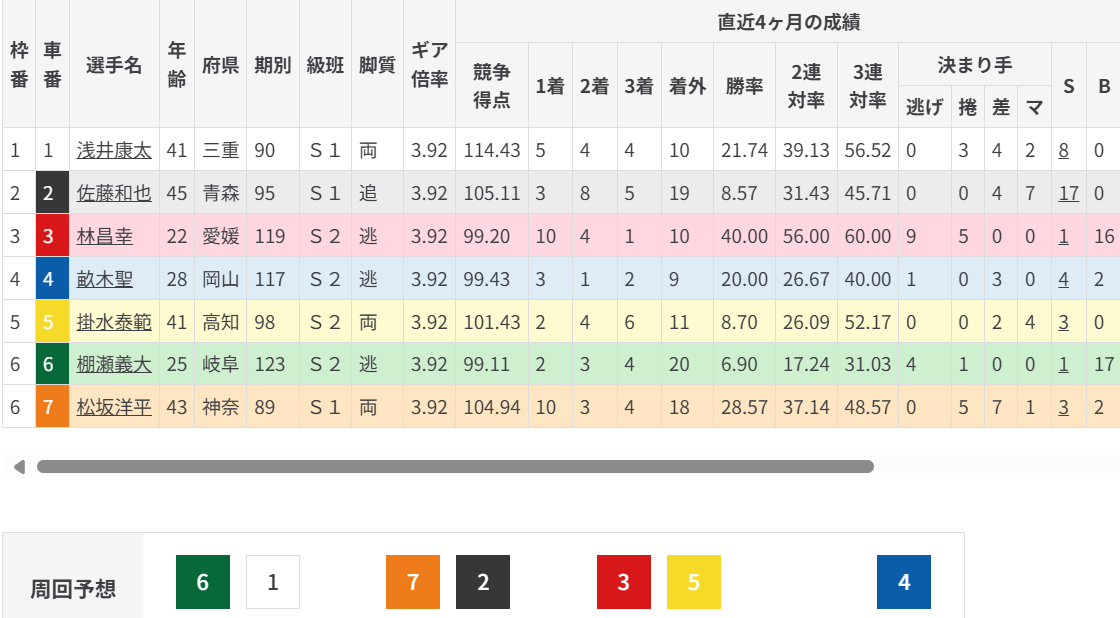Click the orange 7 badge in 周回予想 lineup
The image size is (1120, 618).
[x=413, y=582]
